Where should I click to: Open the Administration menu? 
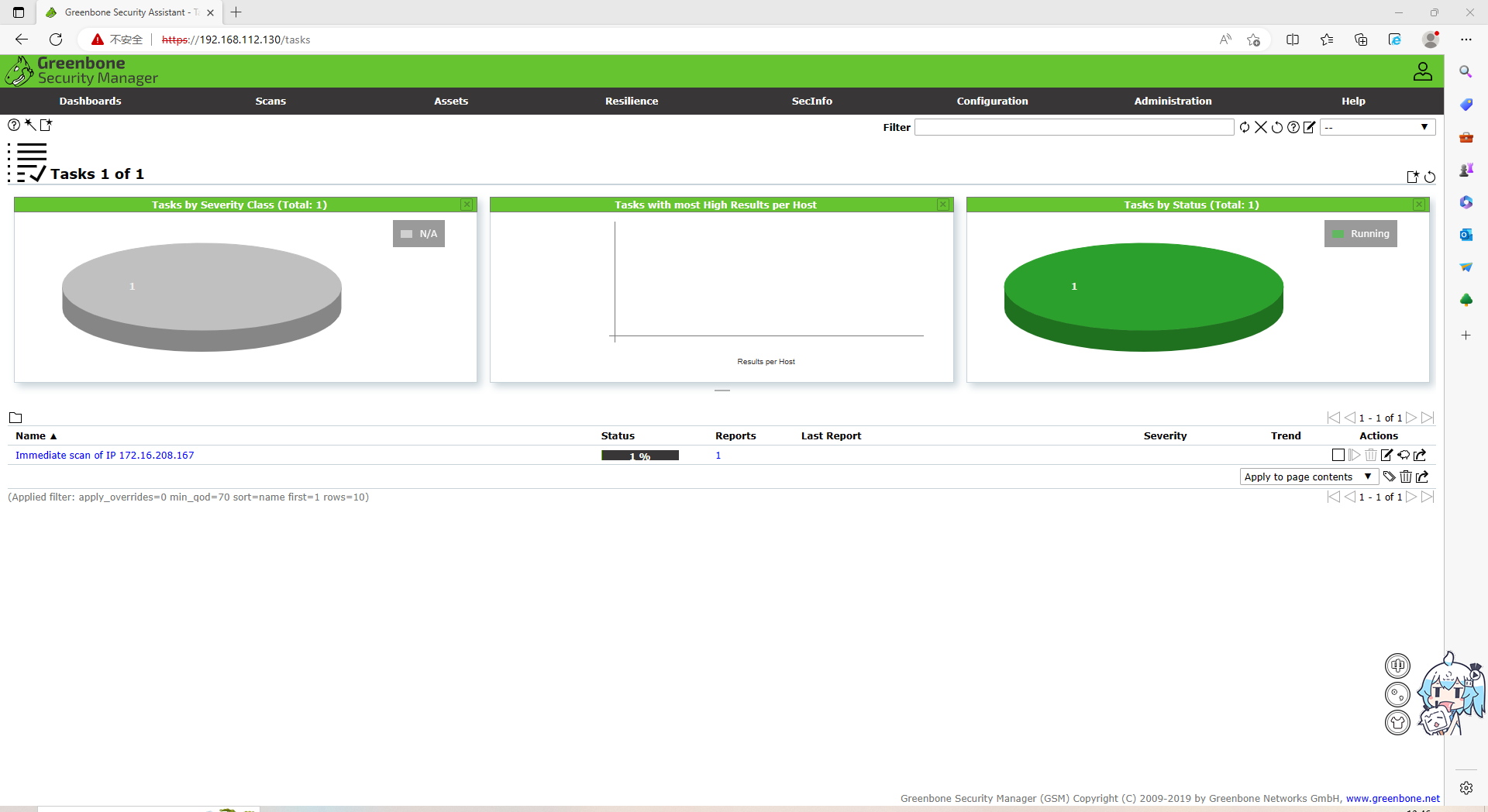click(x=1173, y=101)
